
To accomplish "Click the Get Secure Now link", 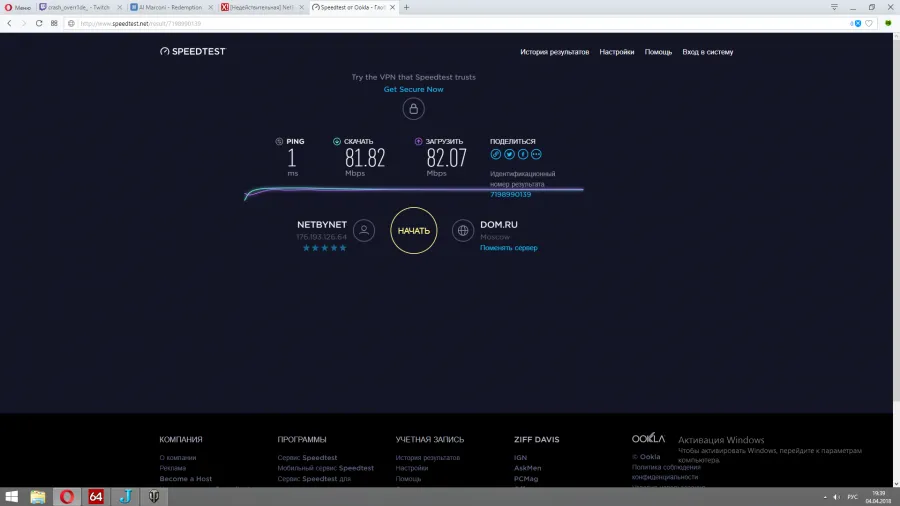I will coord(413,89).
